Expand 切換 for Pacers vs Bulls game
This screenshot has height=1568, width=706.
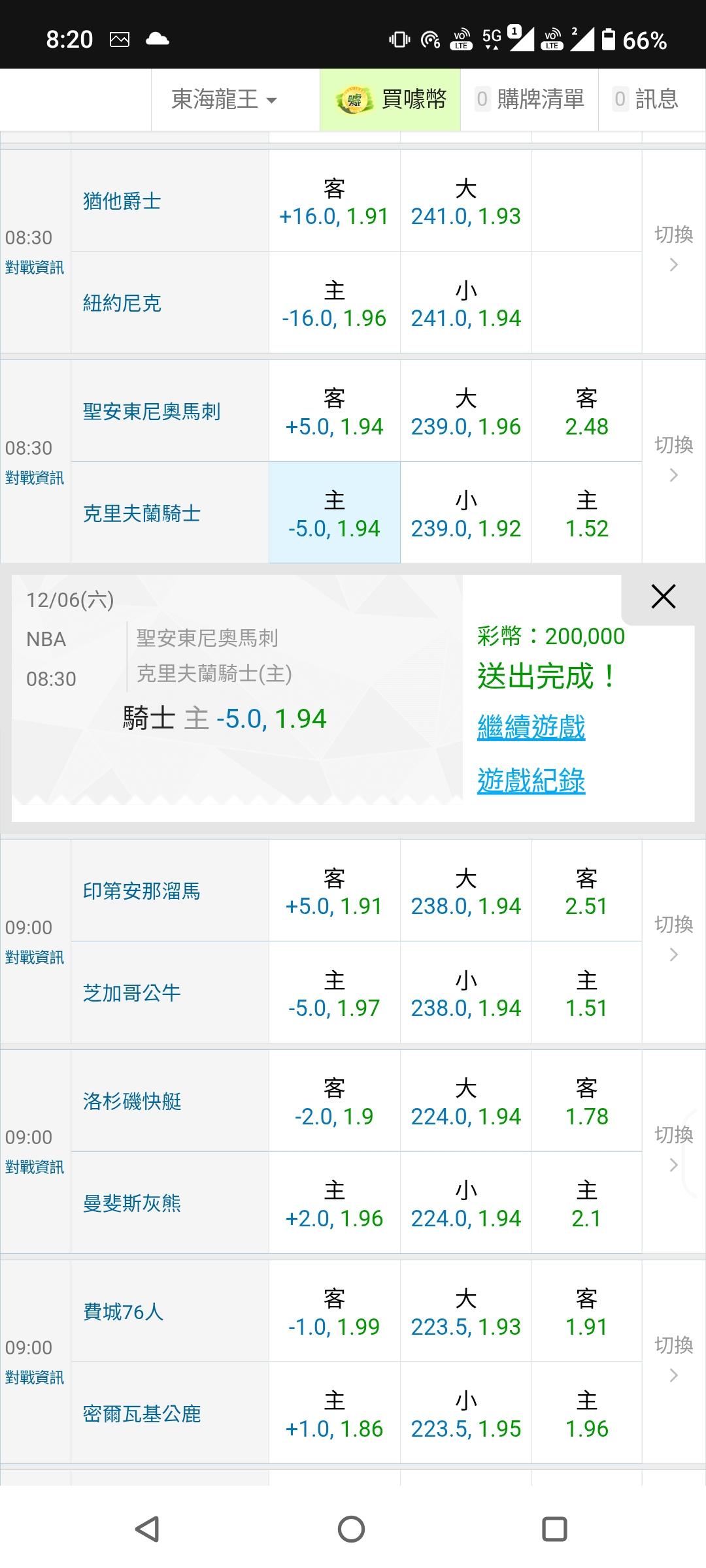click(673, 939)
